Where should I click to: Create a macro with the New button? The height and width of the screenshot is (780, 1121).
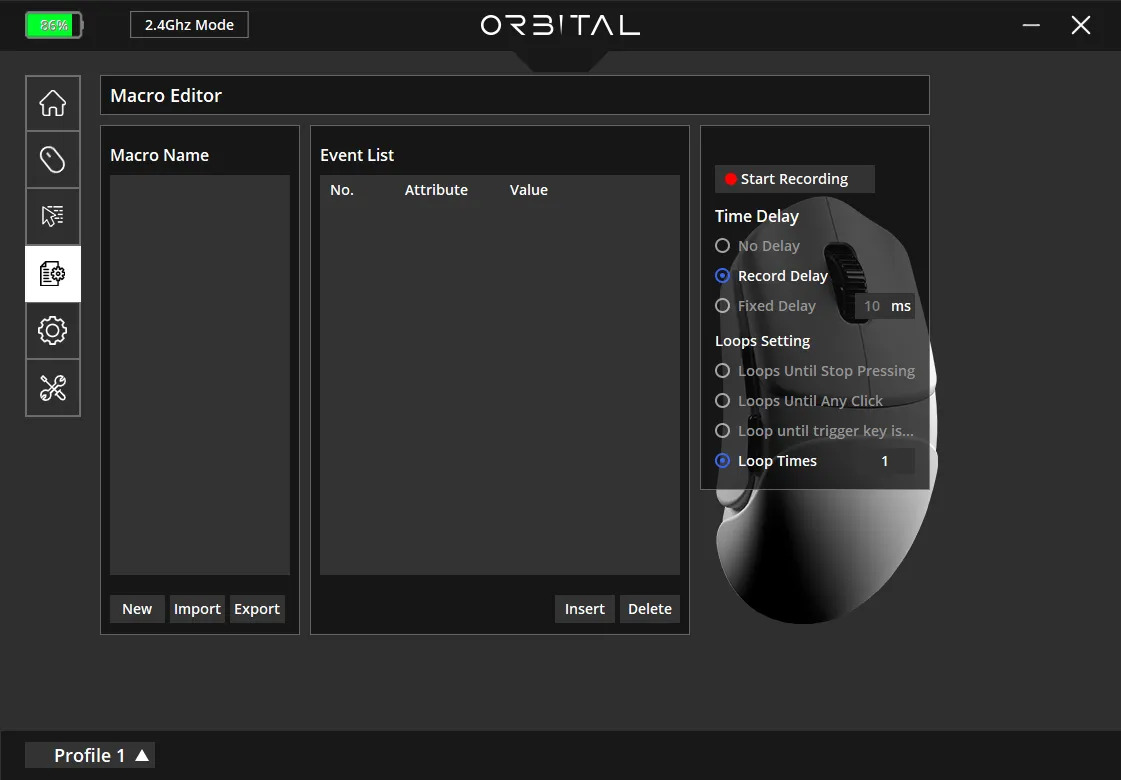tap(136, 608)
